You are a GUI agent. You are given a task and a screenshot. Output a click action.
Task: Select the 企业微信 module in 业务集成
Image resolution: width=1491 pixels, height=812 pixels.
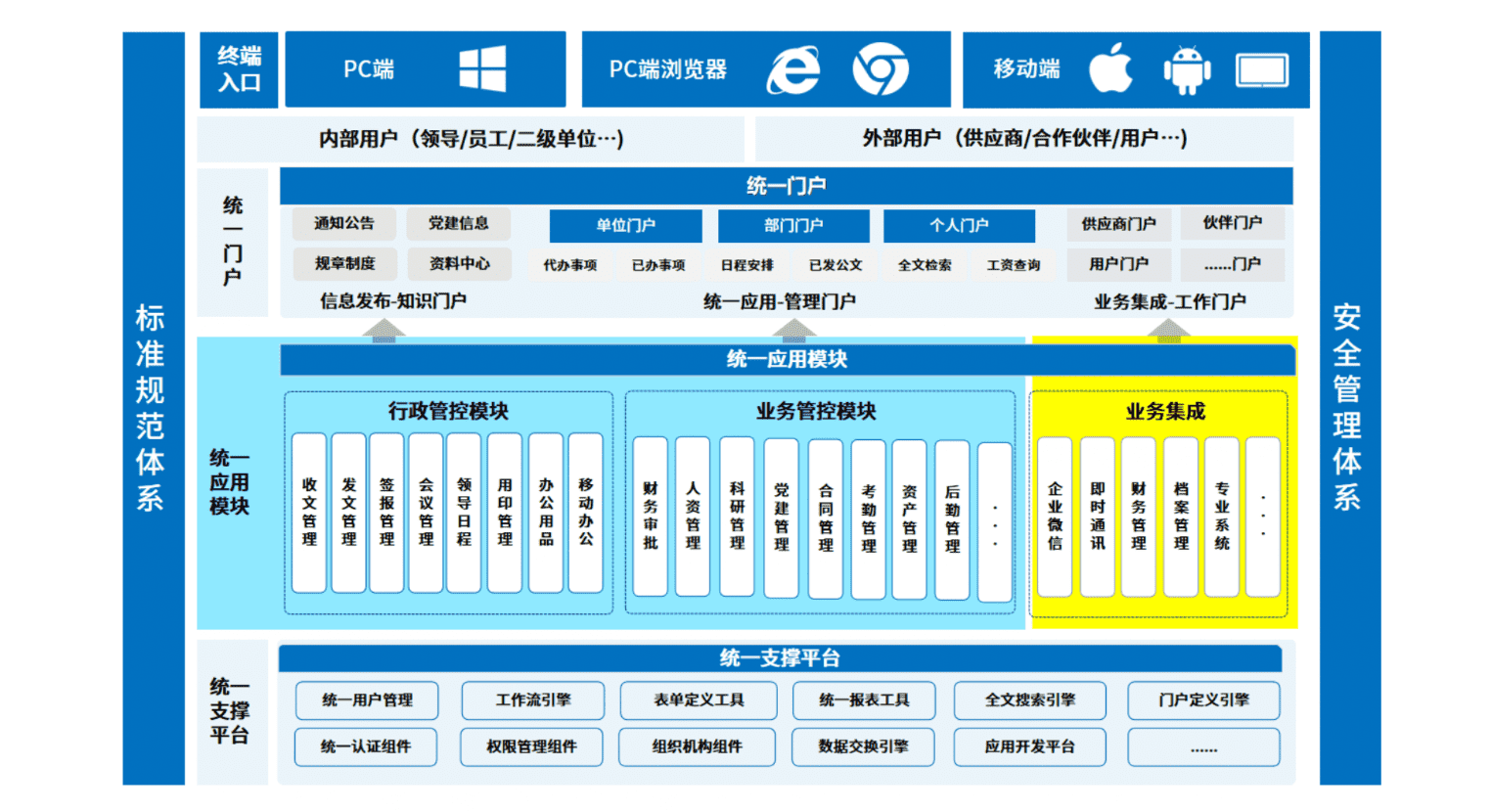tap(1055, 516)
